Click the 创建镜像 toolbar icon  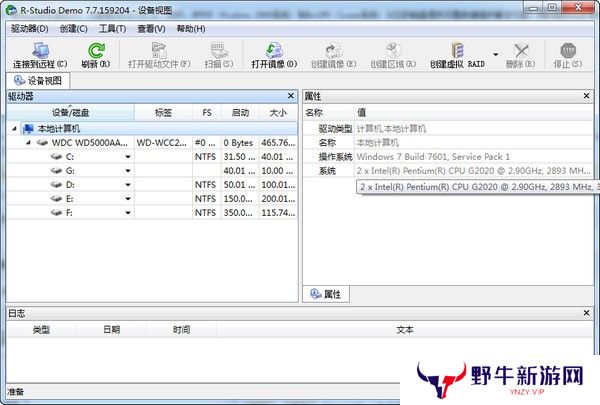point(333,50)
